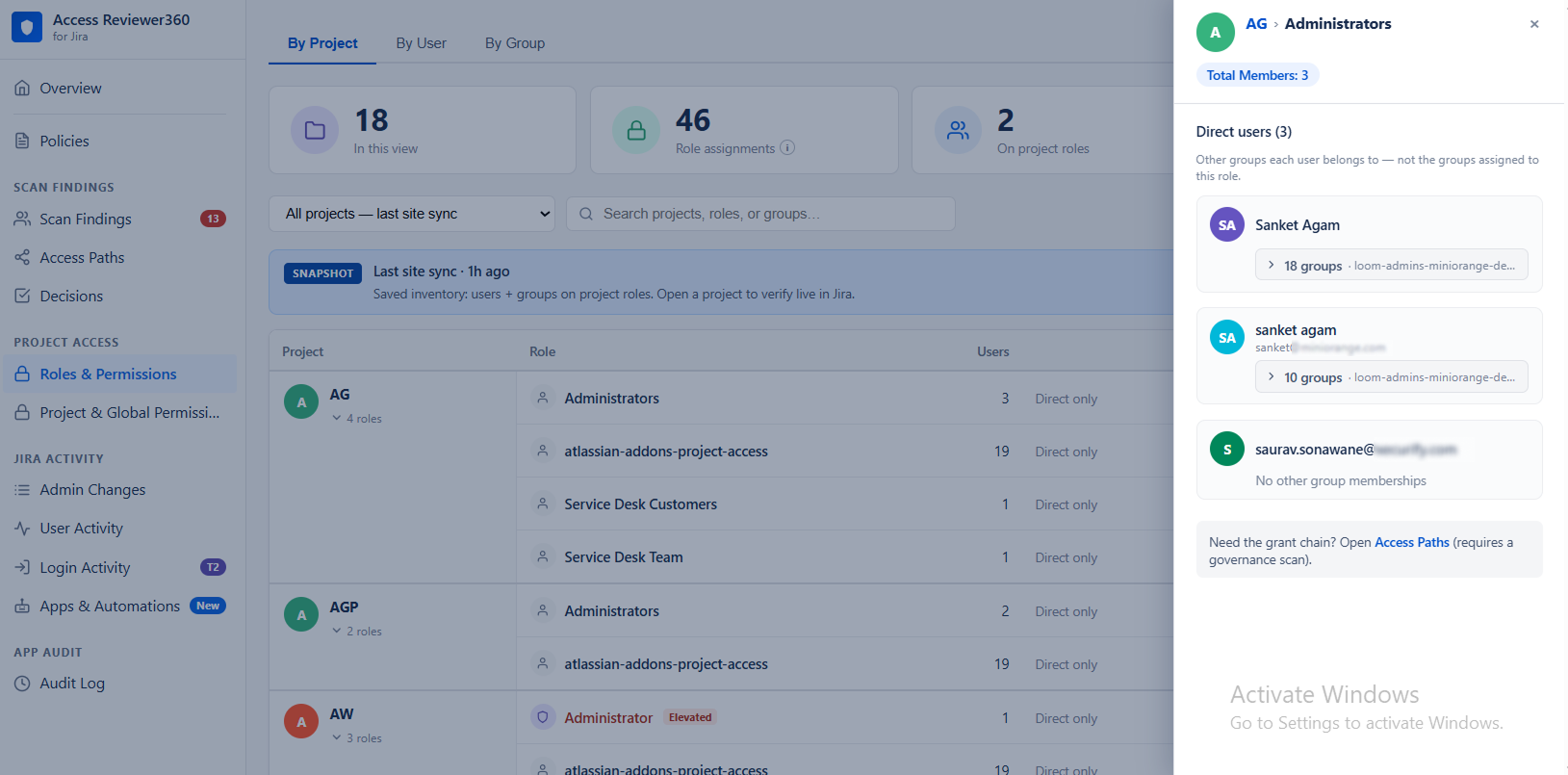1568x775 pixels.
Task: Click the Roles & Permissions lock icon
Action: pyautogui.click(x=22, y=374)
